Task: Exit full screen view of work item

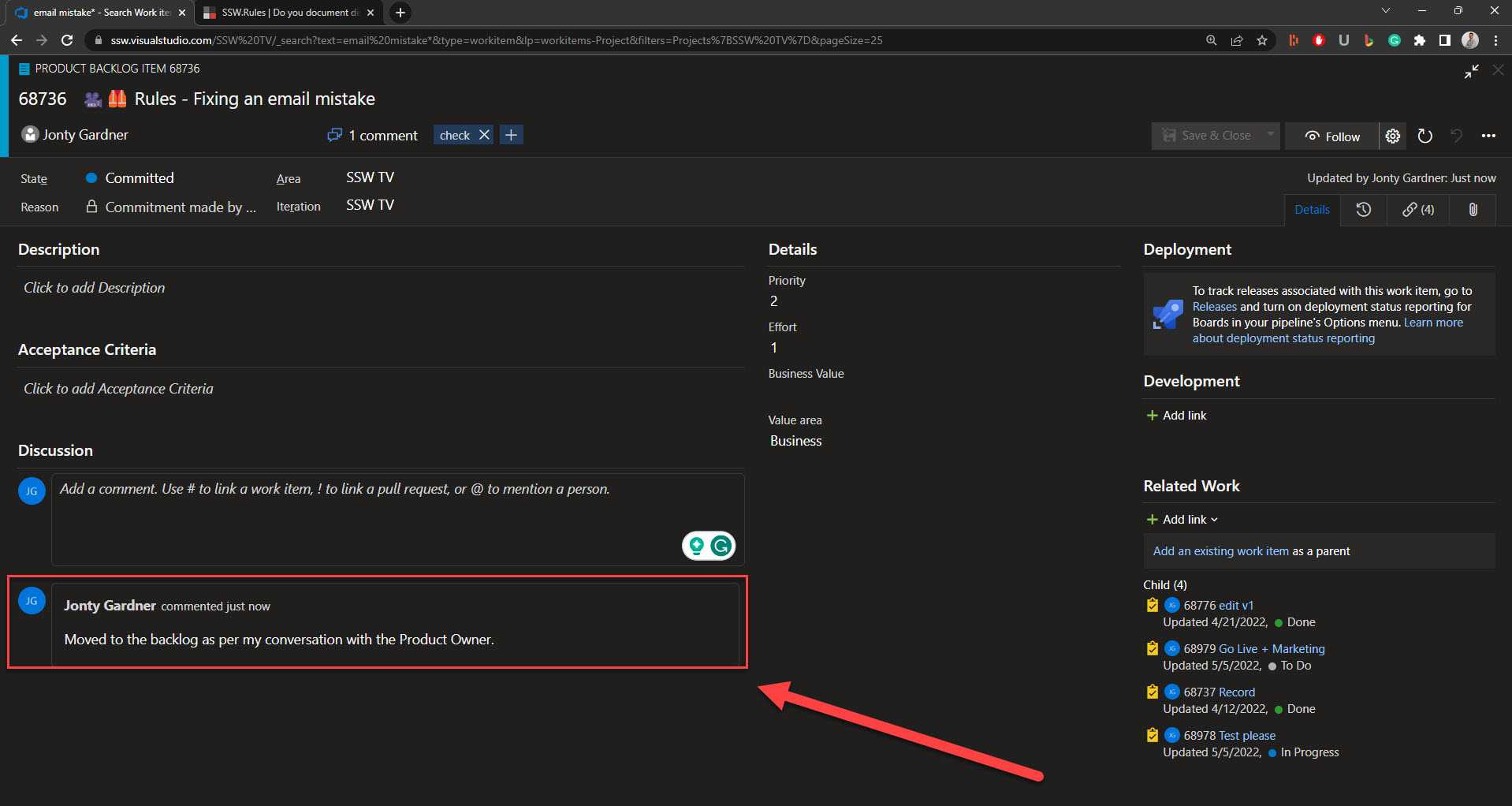Action: (1471, 72)
